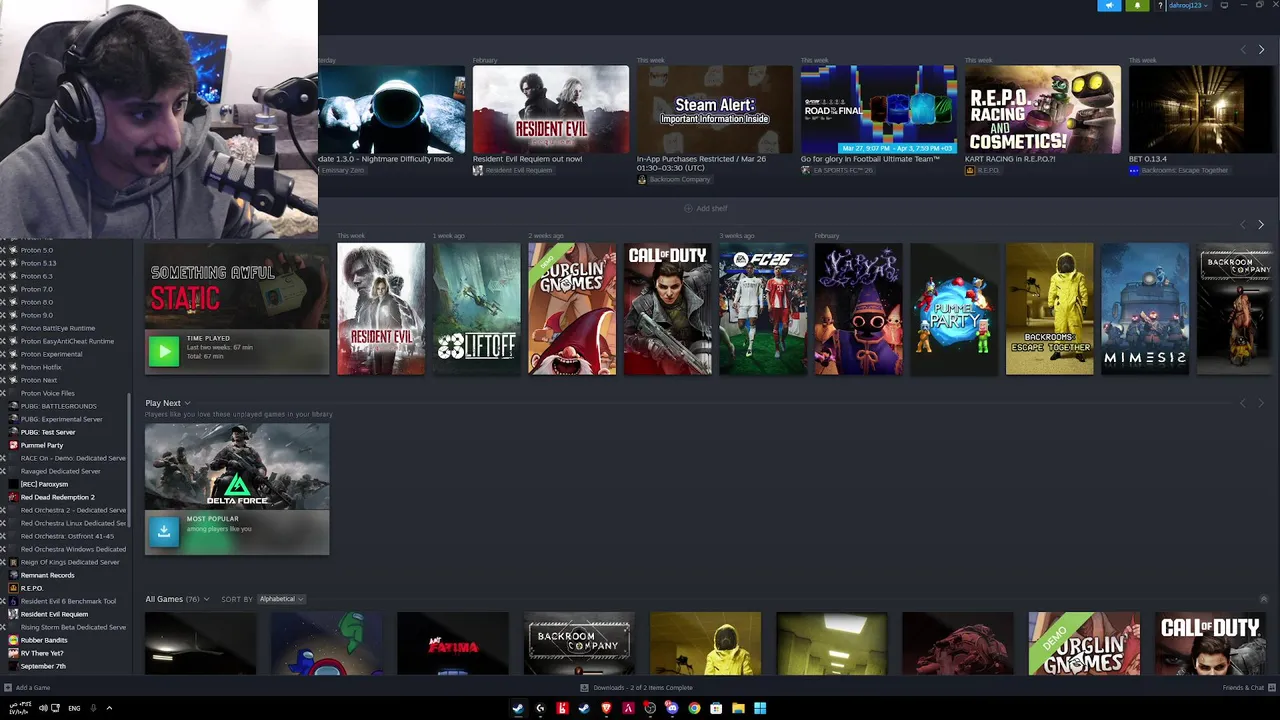Open the Windows Start button in the taskbar
This screenshot has height=720, width=1280.
(x=760, y=708)
